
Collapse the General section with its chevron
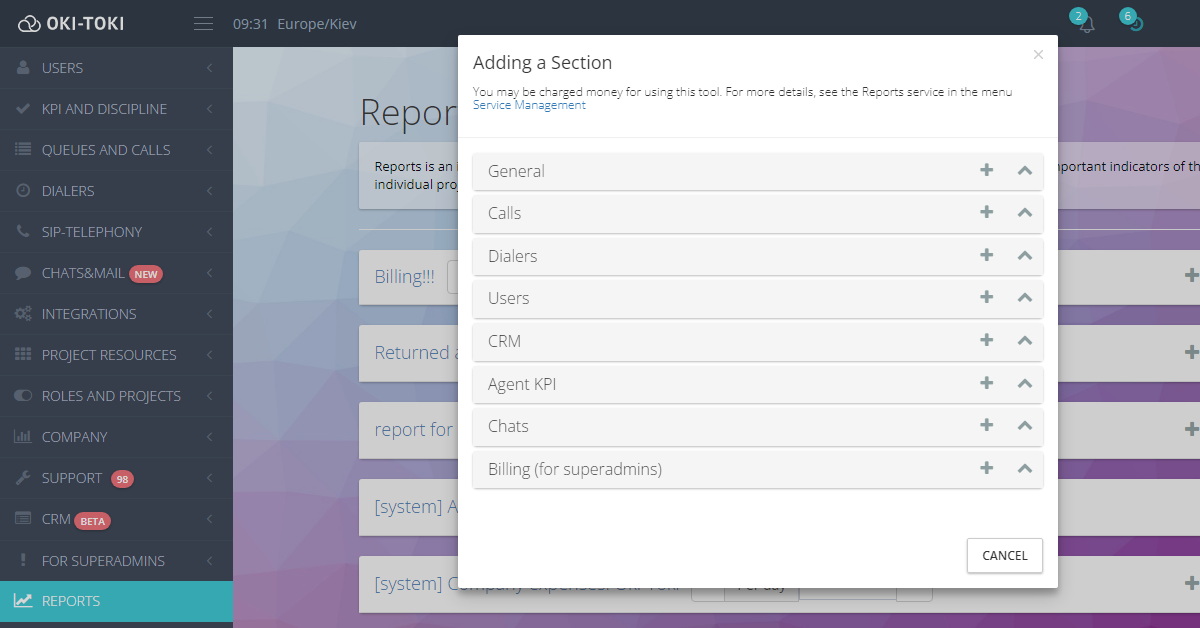[1024, 170]
